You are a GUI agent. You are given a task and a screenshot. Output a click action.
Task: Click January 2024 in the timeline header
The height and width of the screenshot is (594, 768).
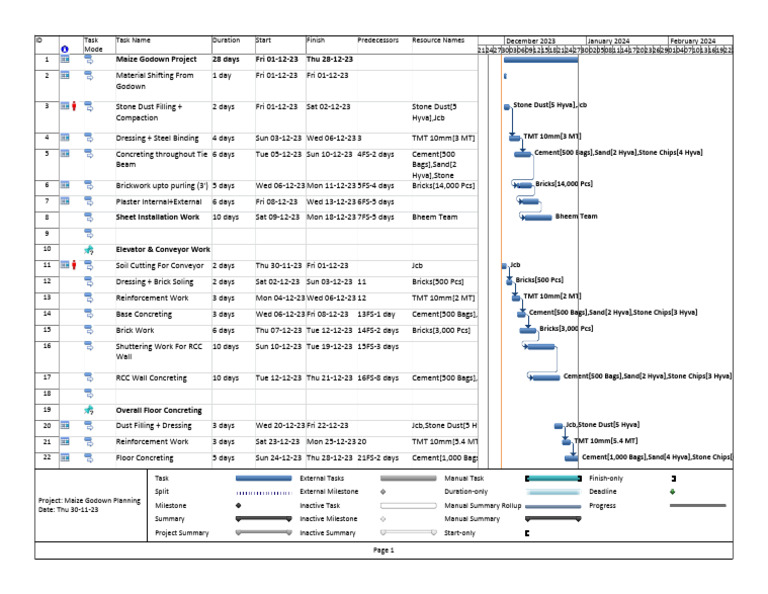[x=608, y=41]
